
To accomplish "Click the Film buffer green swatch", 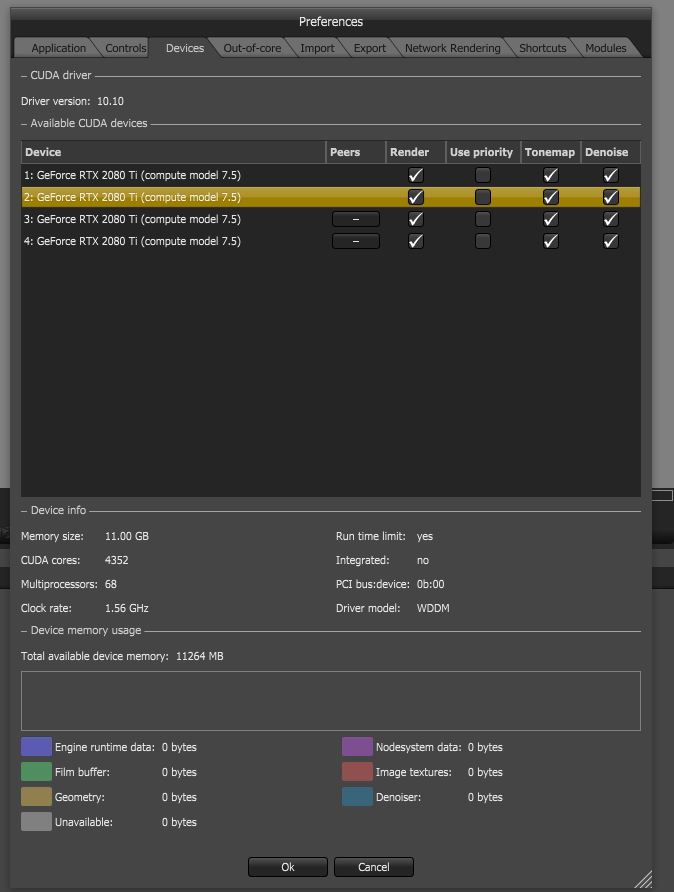I will [x=36, y=772].
